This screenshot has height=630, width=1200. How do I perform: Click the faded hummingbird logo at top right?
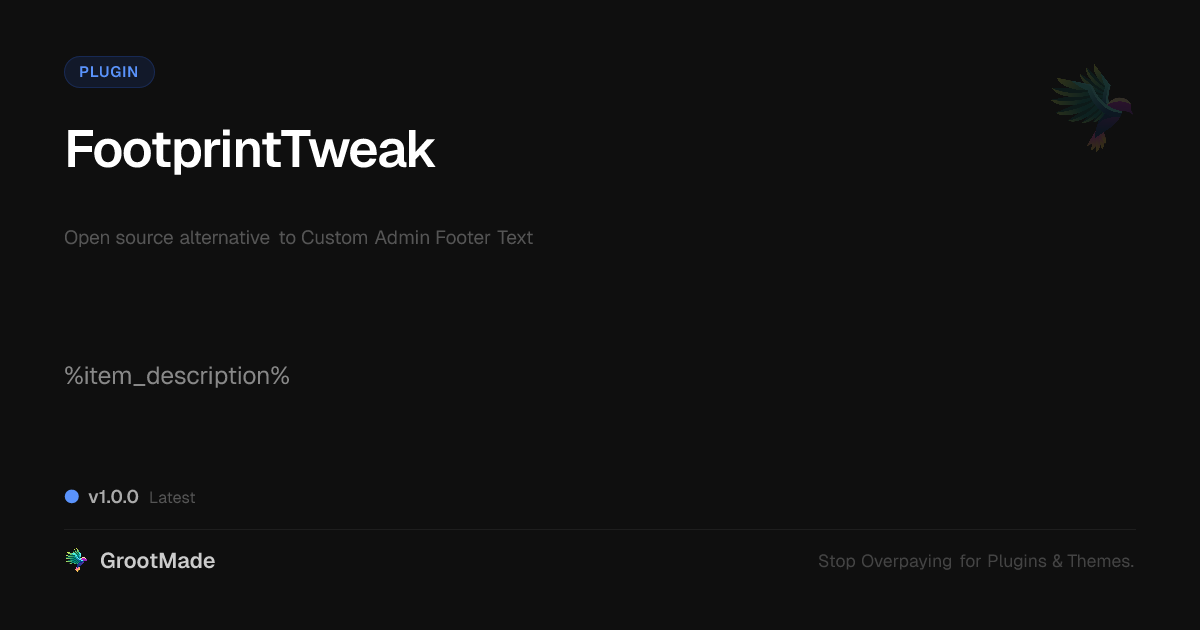[1092, 106]
